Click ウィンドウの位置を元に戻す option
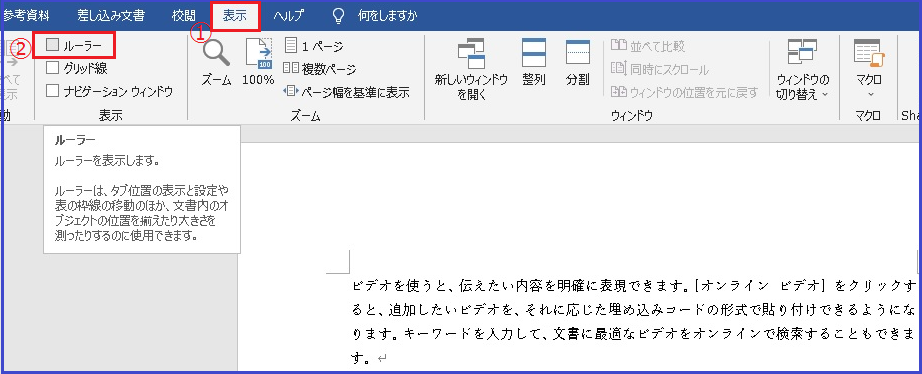 684,92
